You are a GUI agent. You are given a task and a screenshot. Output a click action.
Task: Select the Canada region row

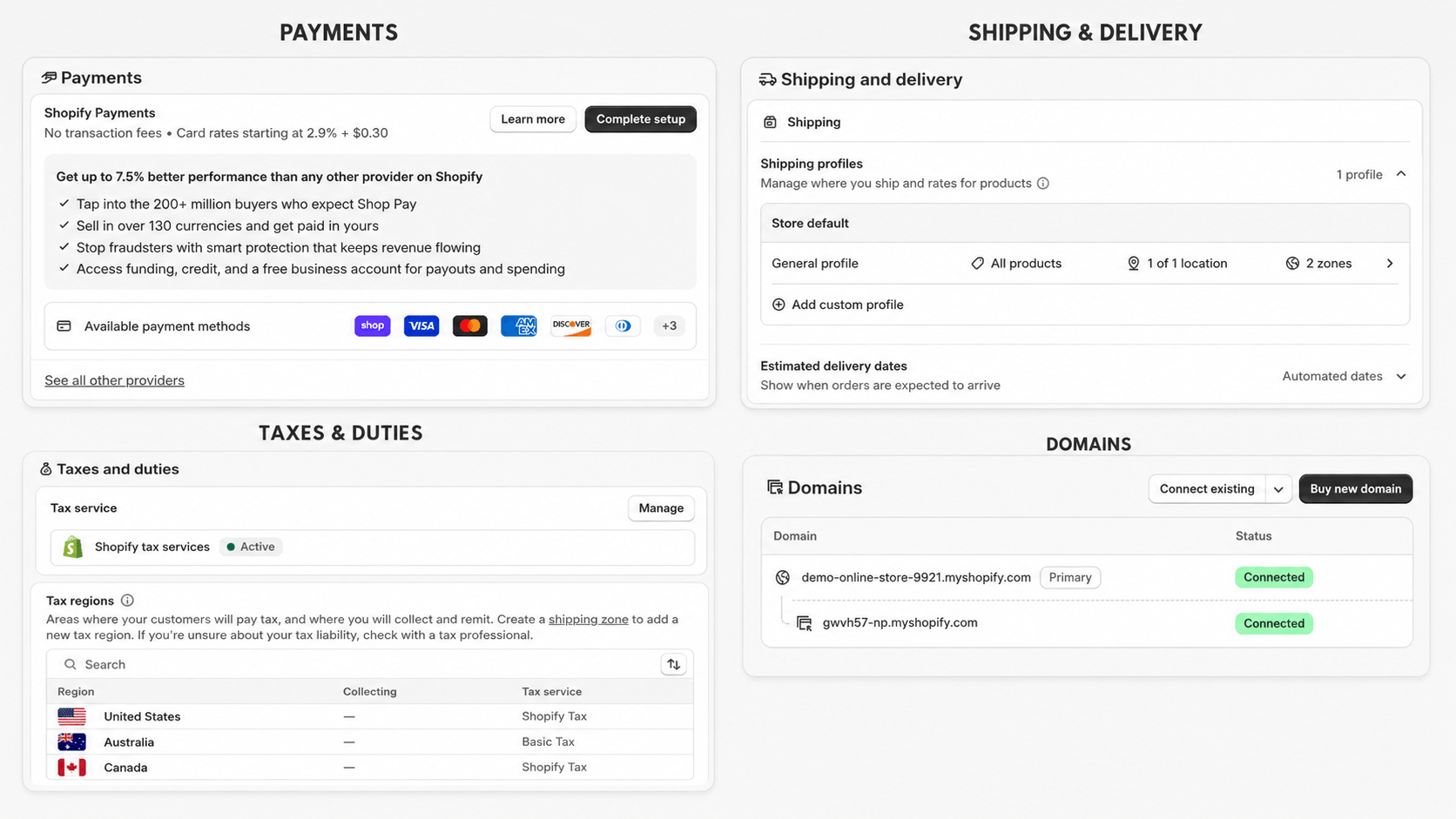(x=370, y=767)
